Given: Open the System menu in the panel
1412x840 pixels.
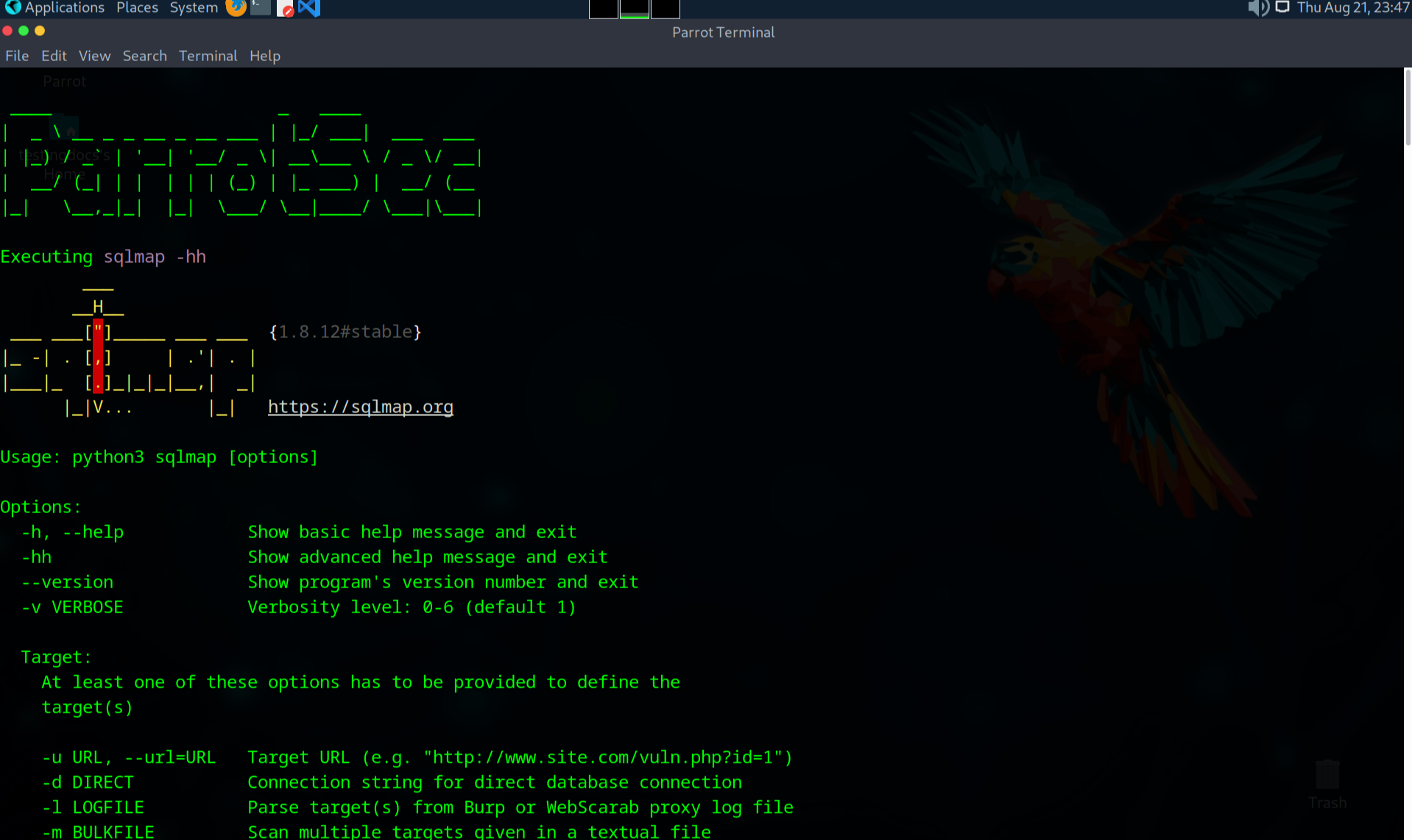Looking at the screenshot, I should (x=194, y=8).
